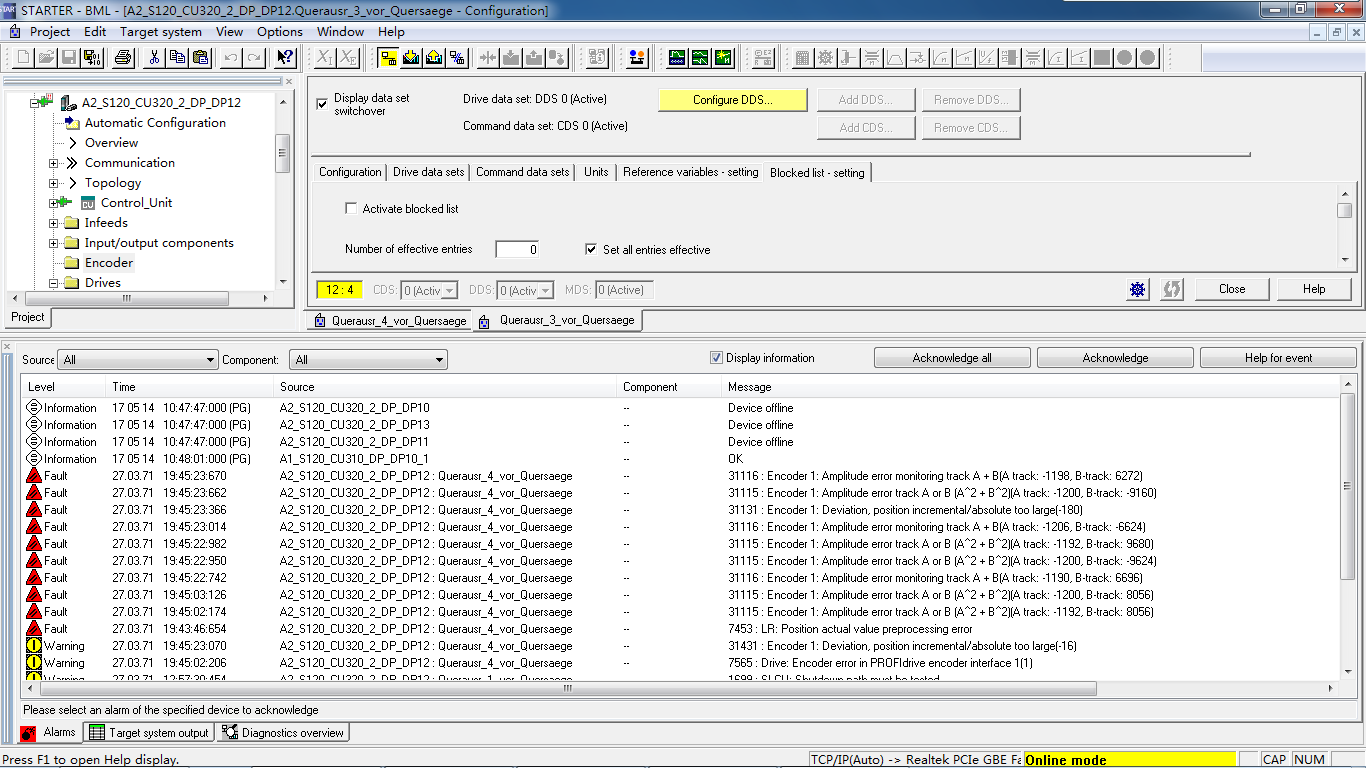The image size is (1366, 768).
Task: Switch to the Command data sets tab
Action: tap(523, 172)
